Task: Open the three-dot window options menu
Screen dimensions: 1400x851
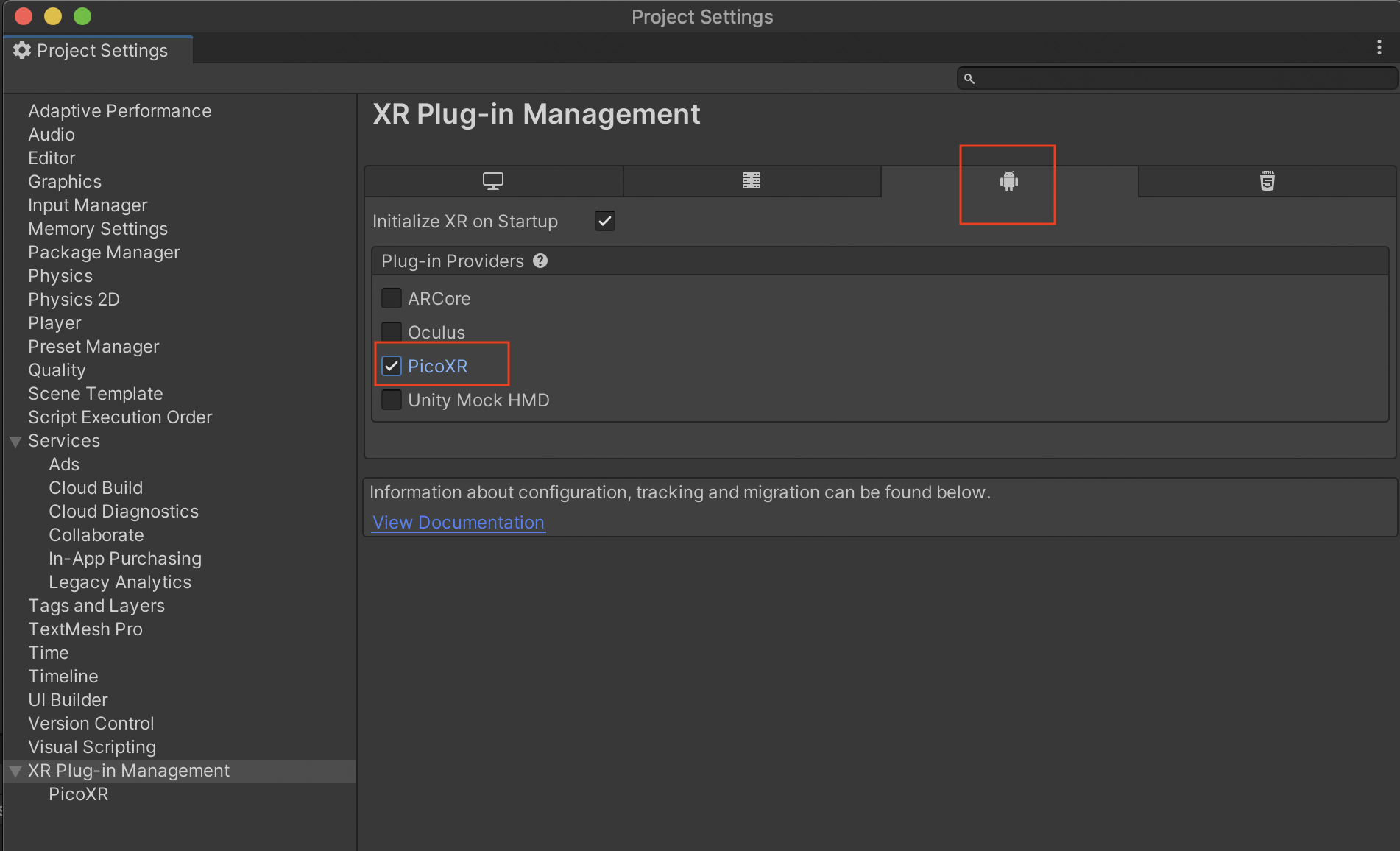Action: [x=1379, y=48]
